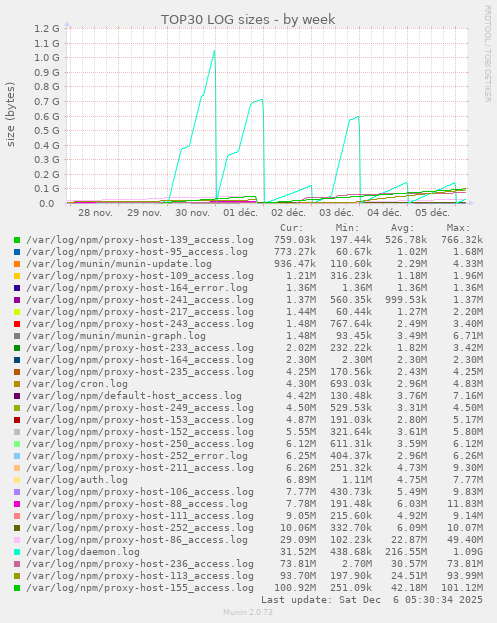Click proxy-host-86_access.log legend label

(x=137, y=540)
